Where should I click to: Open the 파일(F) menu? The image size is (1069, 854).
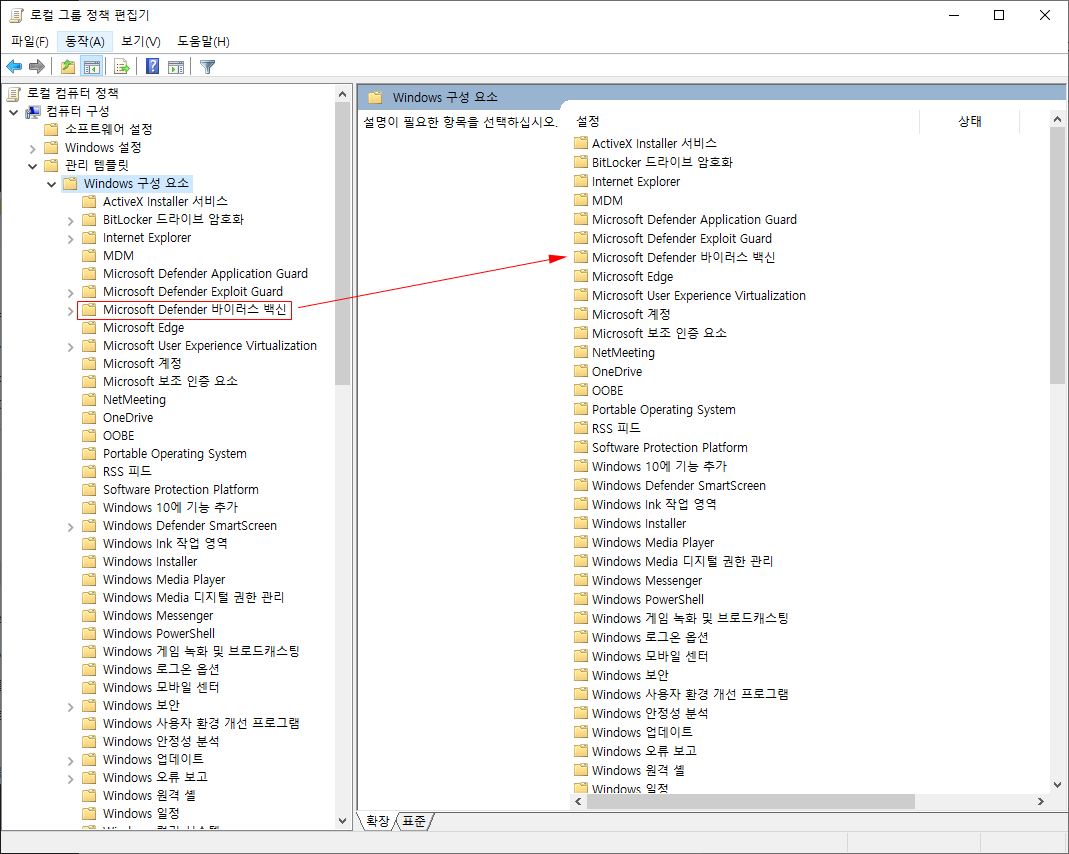tap(30, 42)
